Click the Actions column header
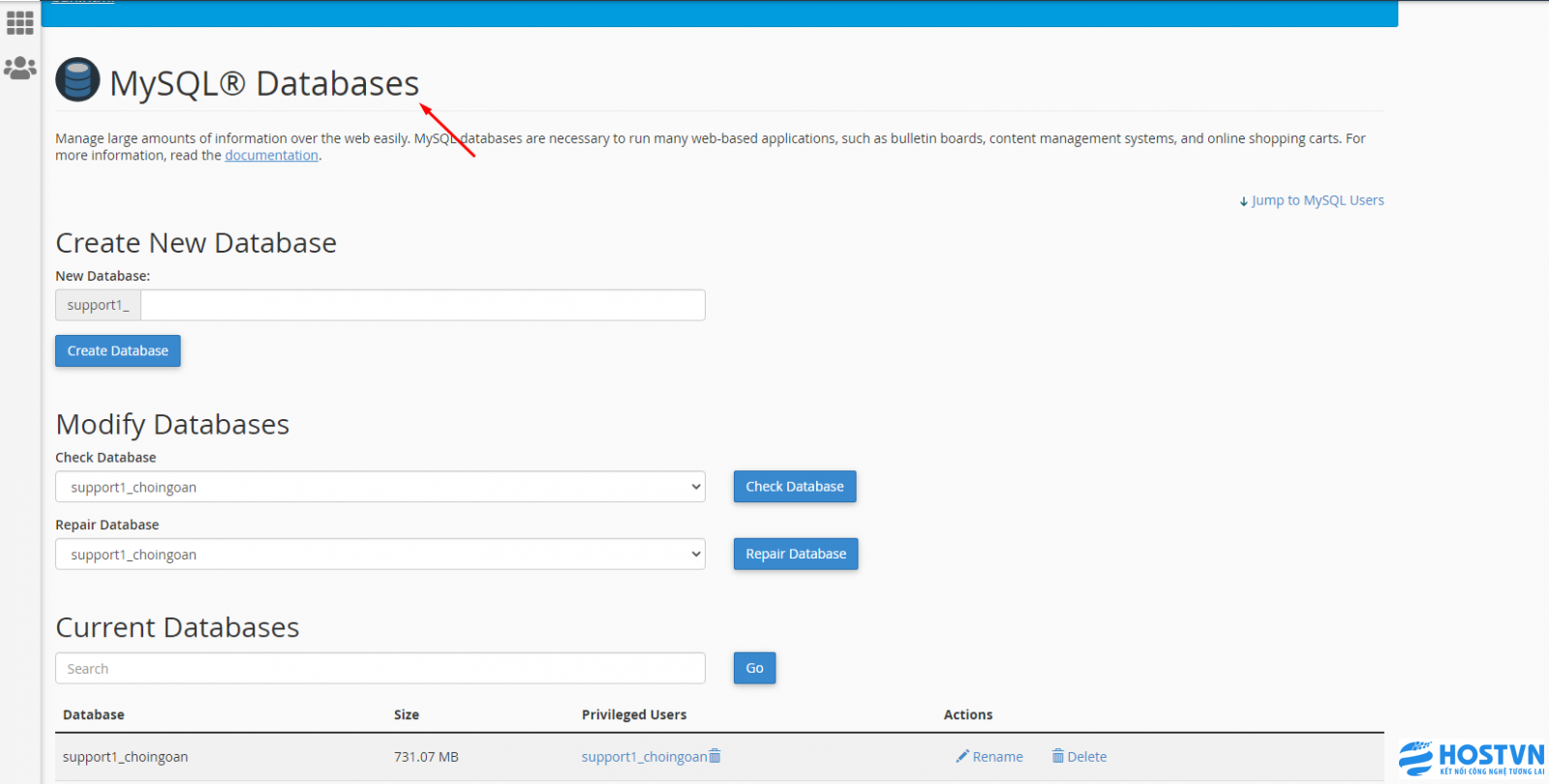The width and height of the screenshot is (1549, 784). point(968,714)
